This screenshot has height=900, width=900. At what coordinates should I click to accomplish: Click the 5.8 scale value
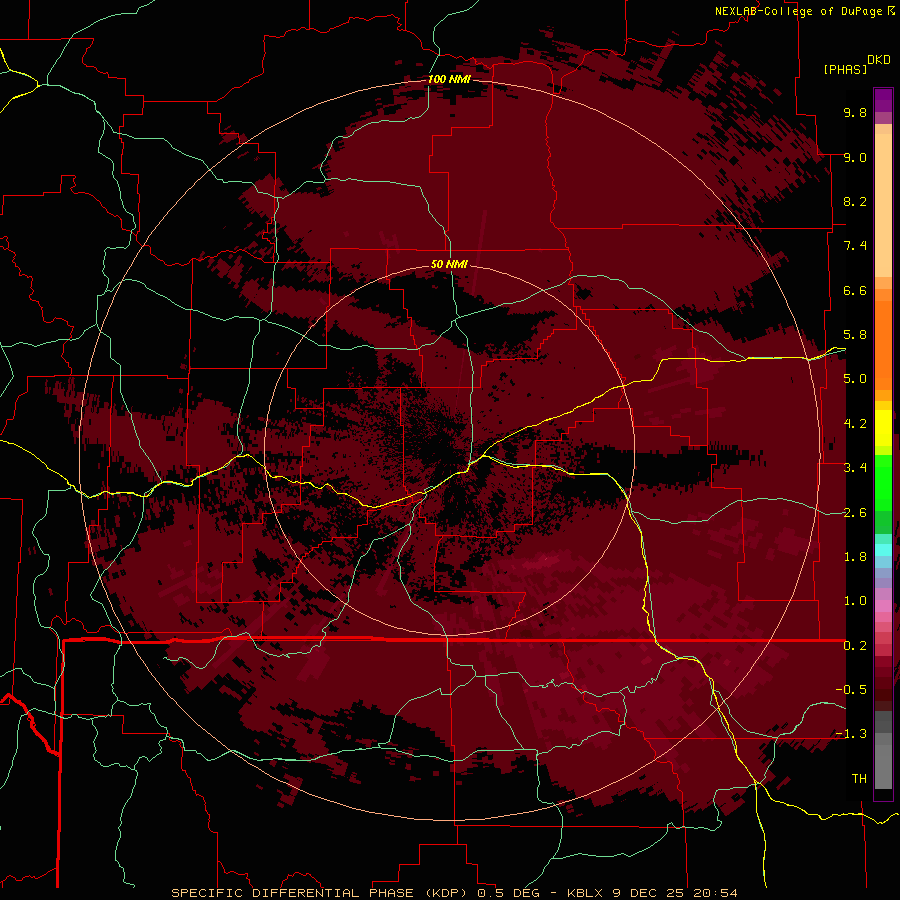tap(855, 335)
